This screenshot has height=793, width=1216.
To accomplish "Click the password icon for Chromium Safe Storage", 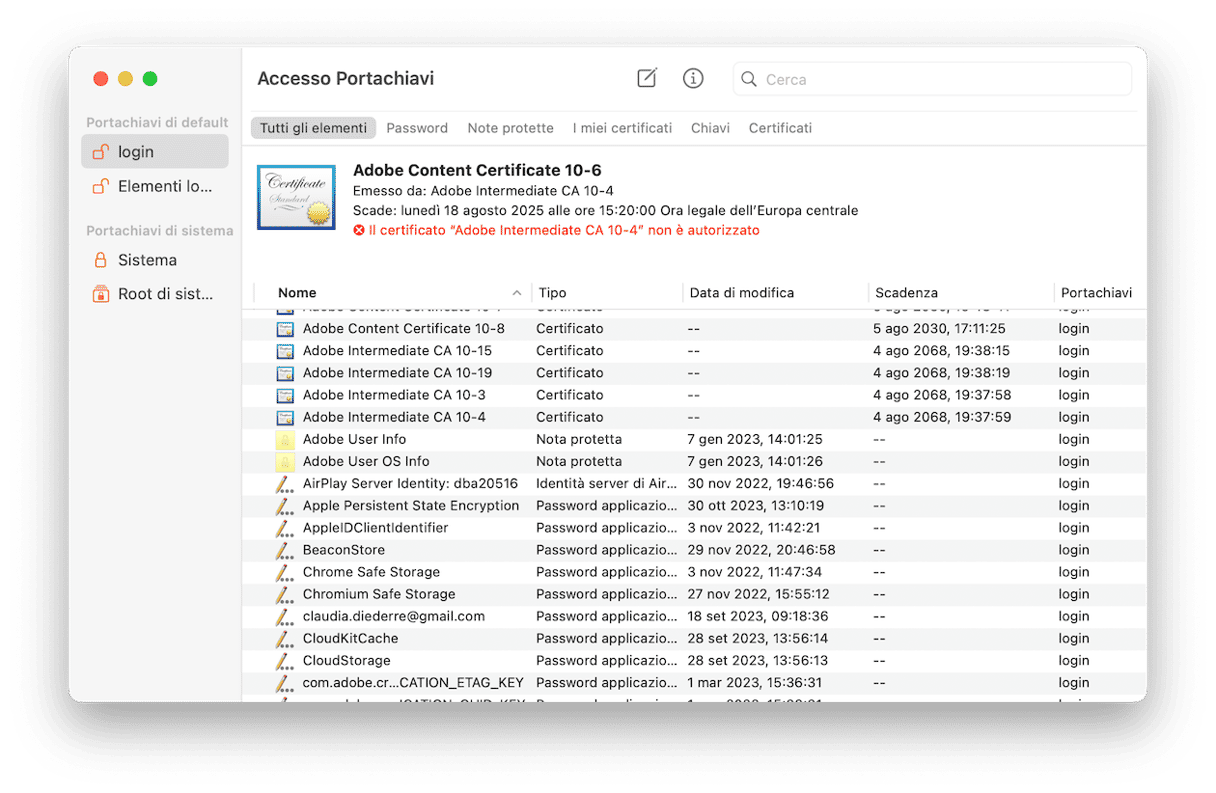I will pyautogui.click(x=285, y=594).
